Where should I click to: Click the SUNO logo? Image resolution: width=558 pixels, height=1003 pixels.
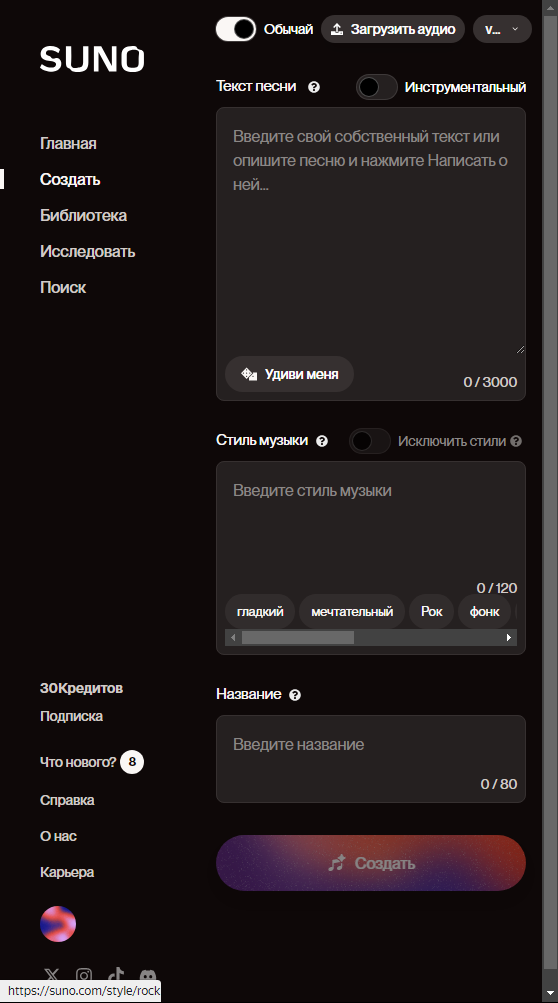(92, 59)
